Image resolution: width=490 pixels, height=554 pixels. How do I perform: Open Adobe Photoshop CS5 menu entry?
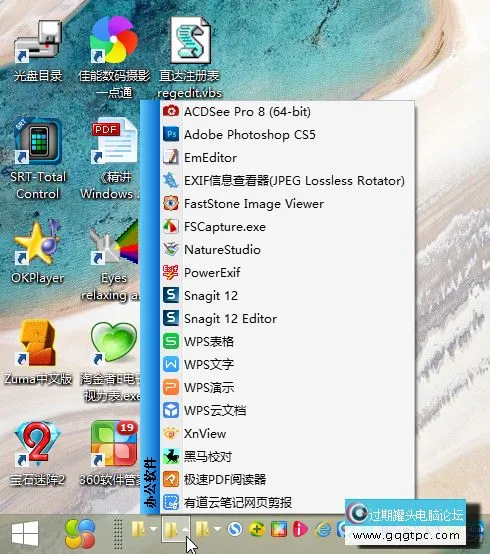[287, 135]
